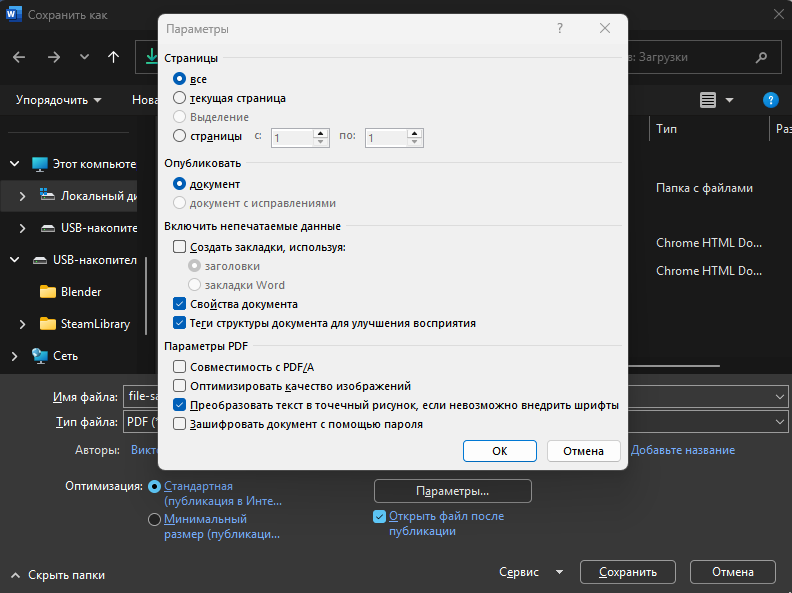Click the 'Сеть' network icon

point(40,356)
